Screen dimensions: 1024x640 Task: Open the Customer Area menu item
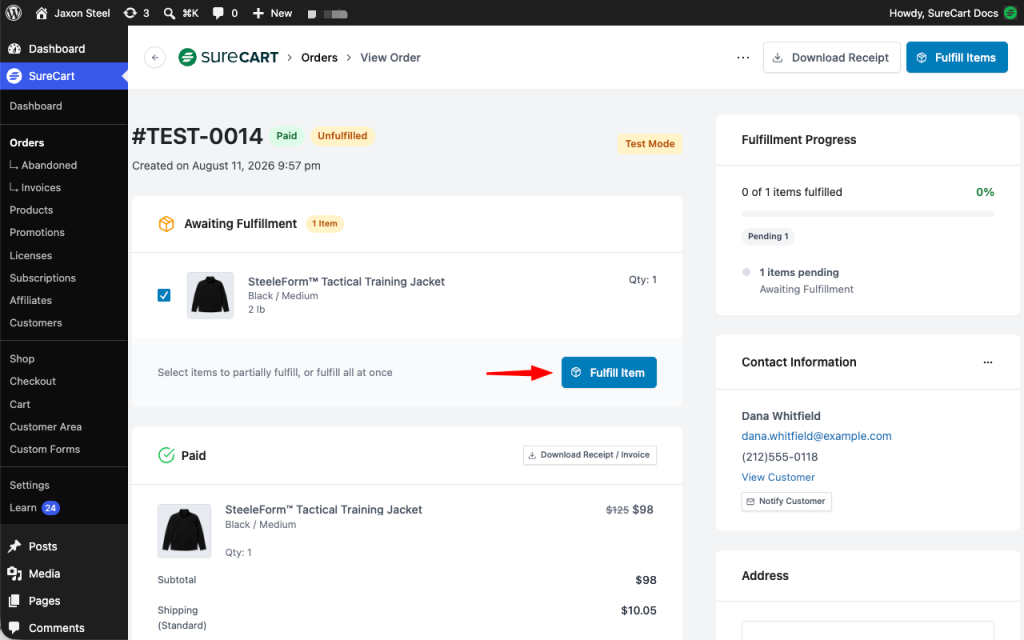(46, 426)
